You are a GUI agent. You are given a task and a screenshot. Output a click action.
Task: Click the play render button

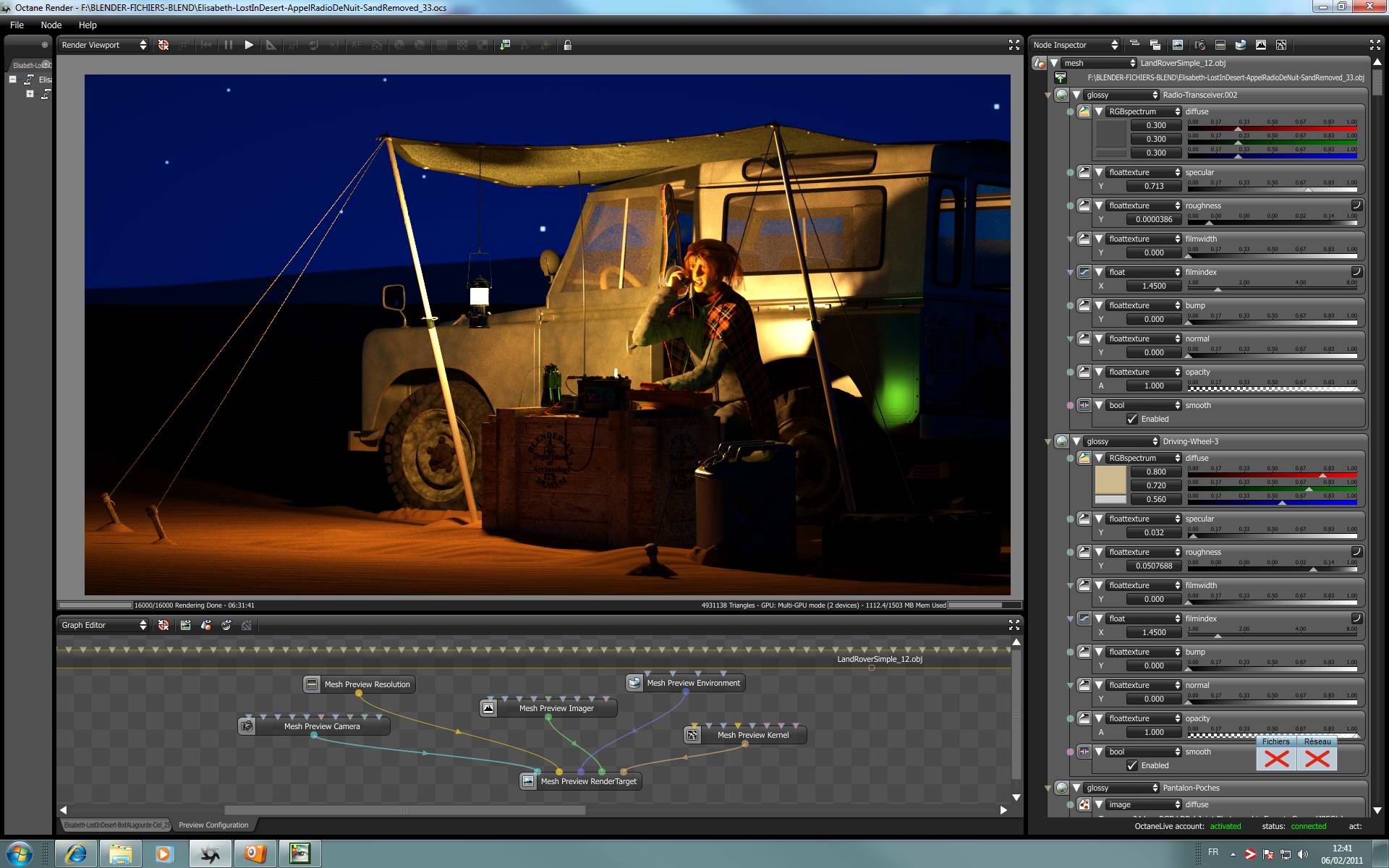pos(249,45)
